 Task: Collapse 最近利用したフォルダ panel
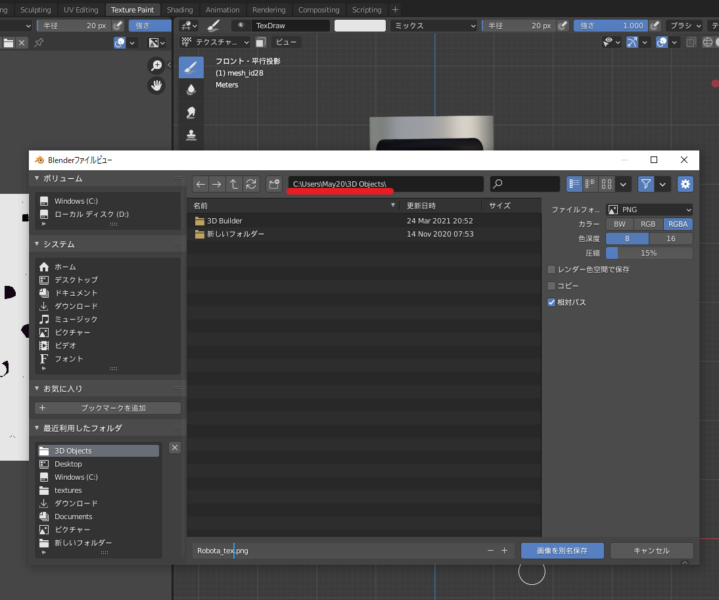(37, 428)
